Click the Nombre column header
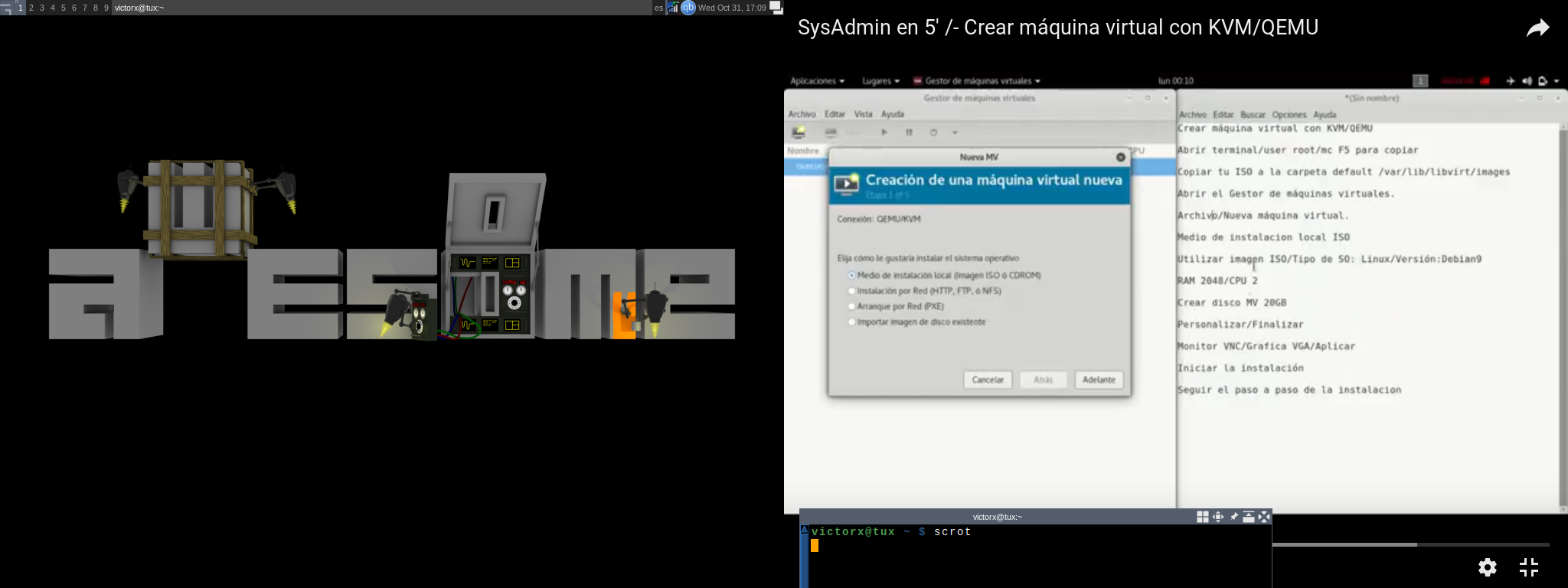1568x588 pixels. [x=803, y=151]
